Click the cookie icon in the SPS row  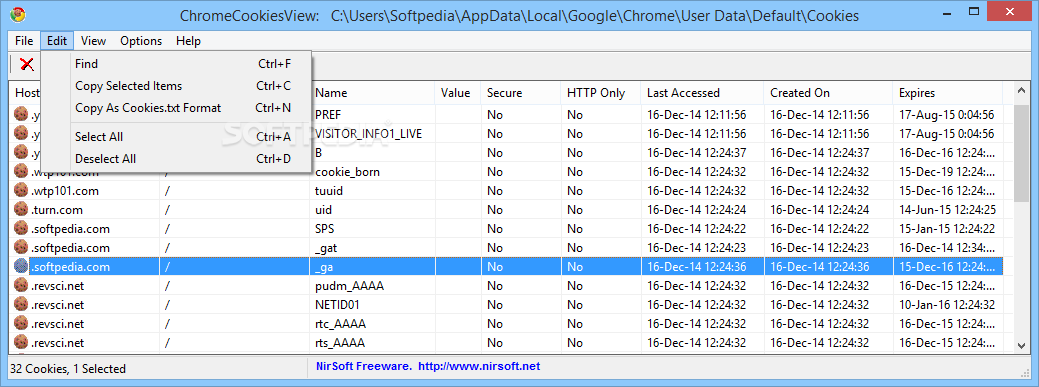pyautogui.click(x=21, y=229)
